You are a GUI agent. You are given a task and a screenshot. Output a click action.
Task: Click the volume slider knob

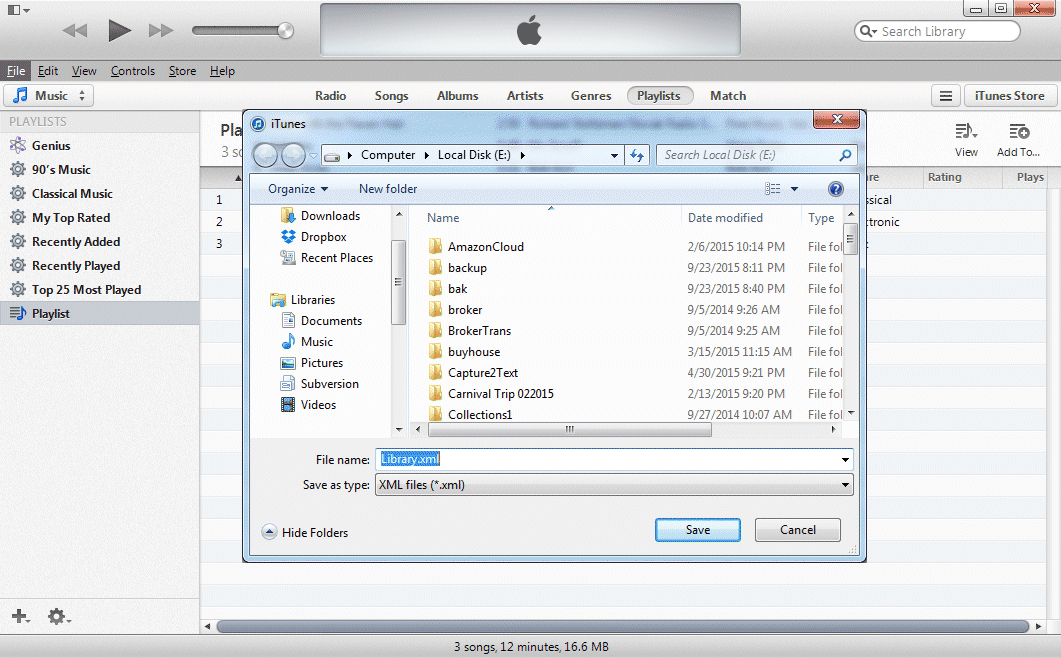[286, 30]
